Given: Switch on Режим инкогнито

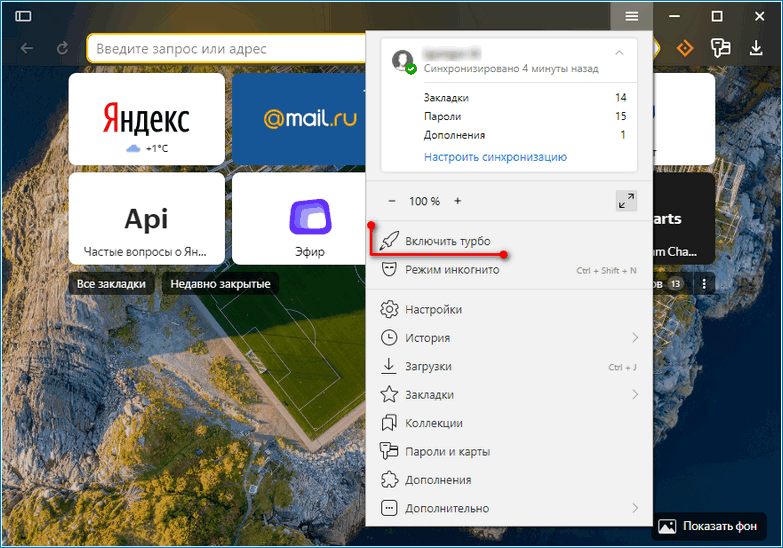Looking at the screenshot, I should pyautogui.click(x=450, y=270).
